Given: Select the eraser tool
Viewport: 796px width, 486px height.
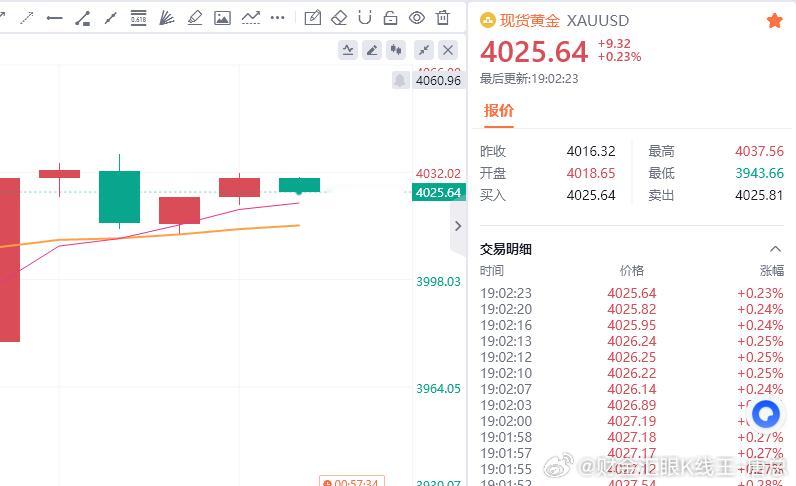Looking at the screenshot, I should tap(339, 18).
